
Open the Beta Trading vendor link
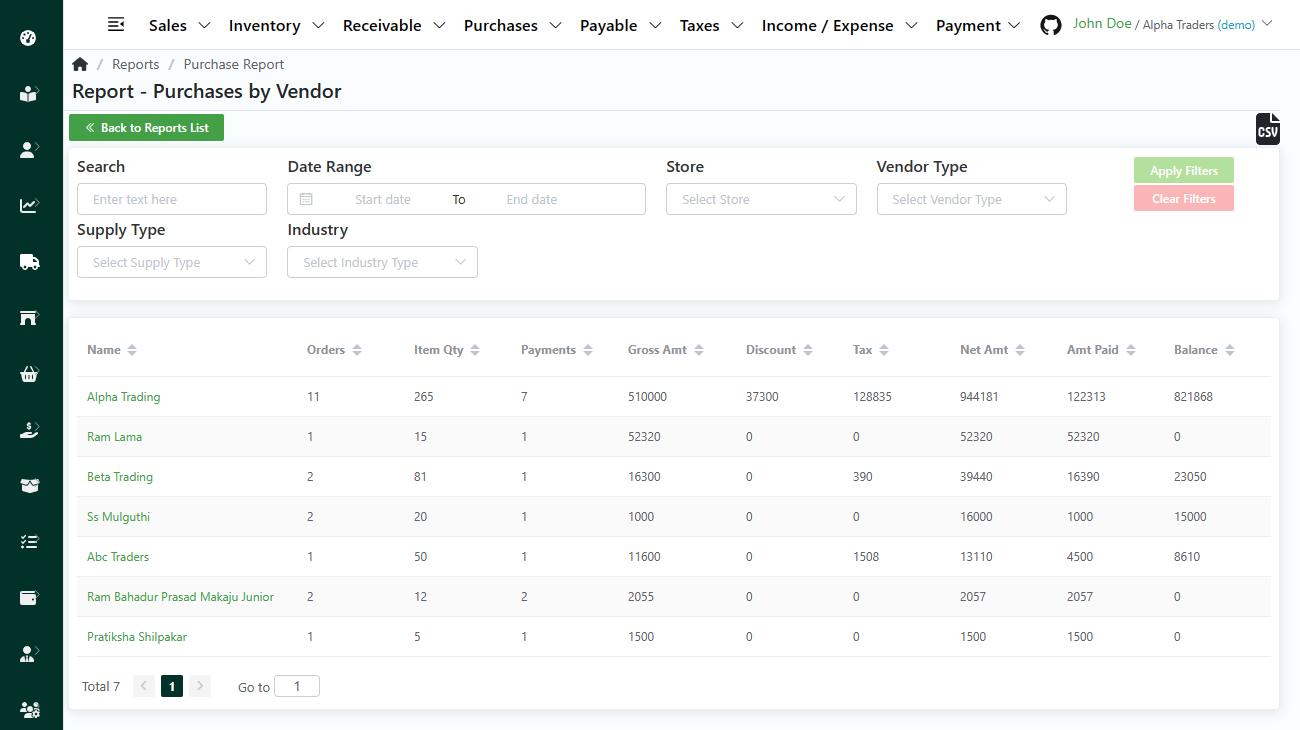pyautogui.click(x=120, y=477)
